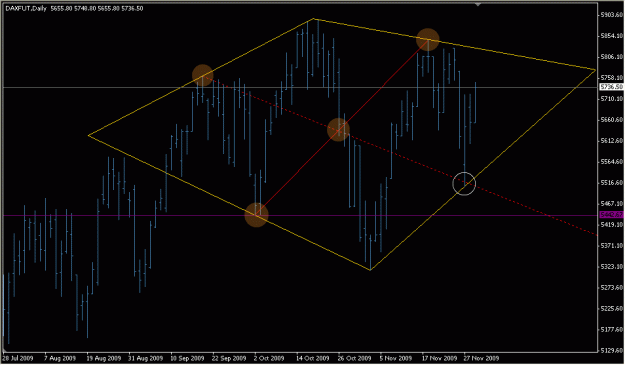Click the 19 Aug 2009 date label
Image resolution: width=625 pixels, height=365 pixels.
point(103,358)
